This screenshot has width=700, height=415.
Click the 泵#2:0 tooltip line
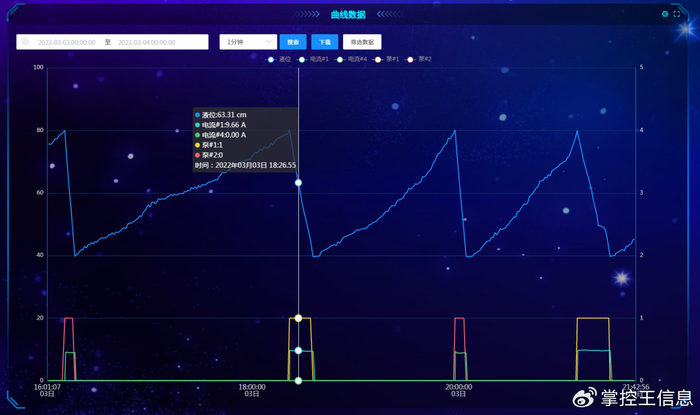coord(209,155)
